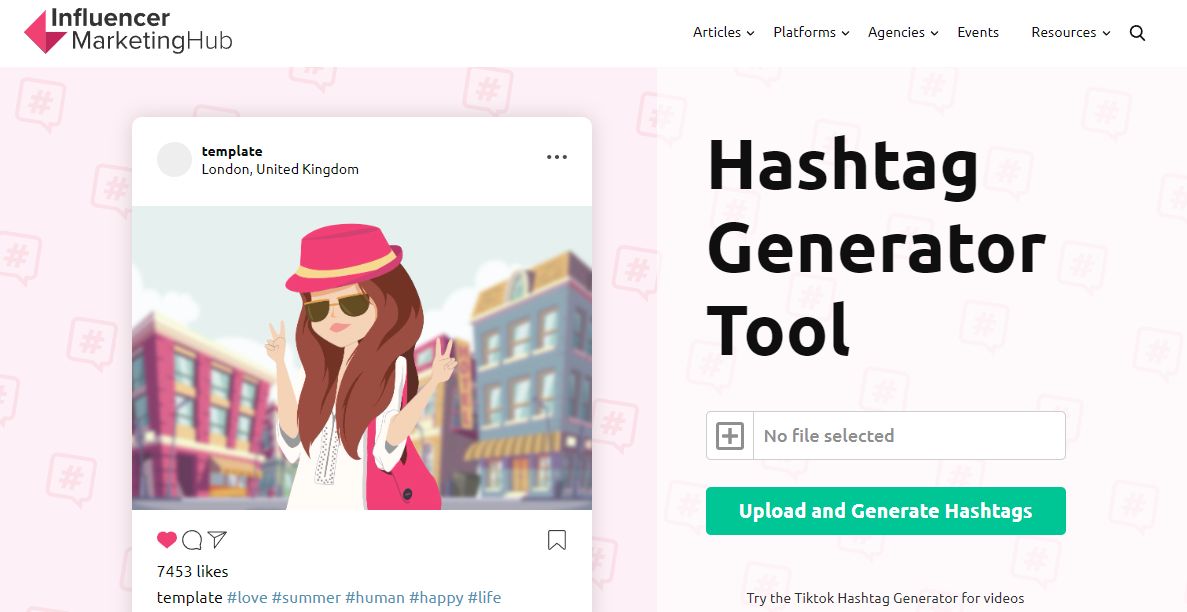Expand the Platforms dropdown chevron

(845, 33)
